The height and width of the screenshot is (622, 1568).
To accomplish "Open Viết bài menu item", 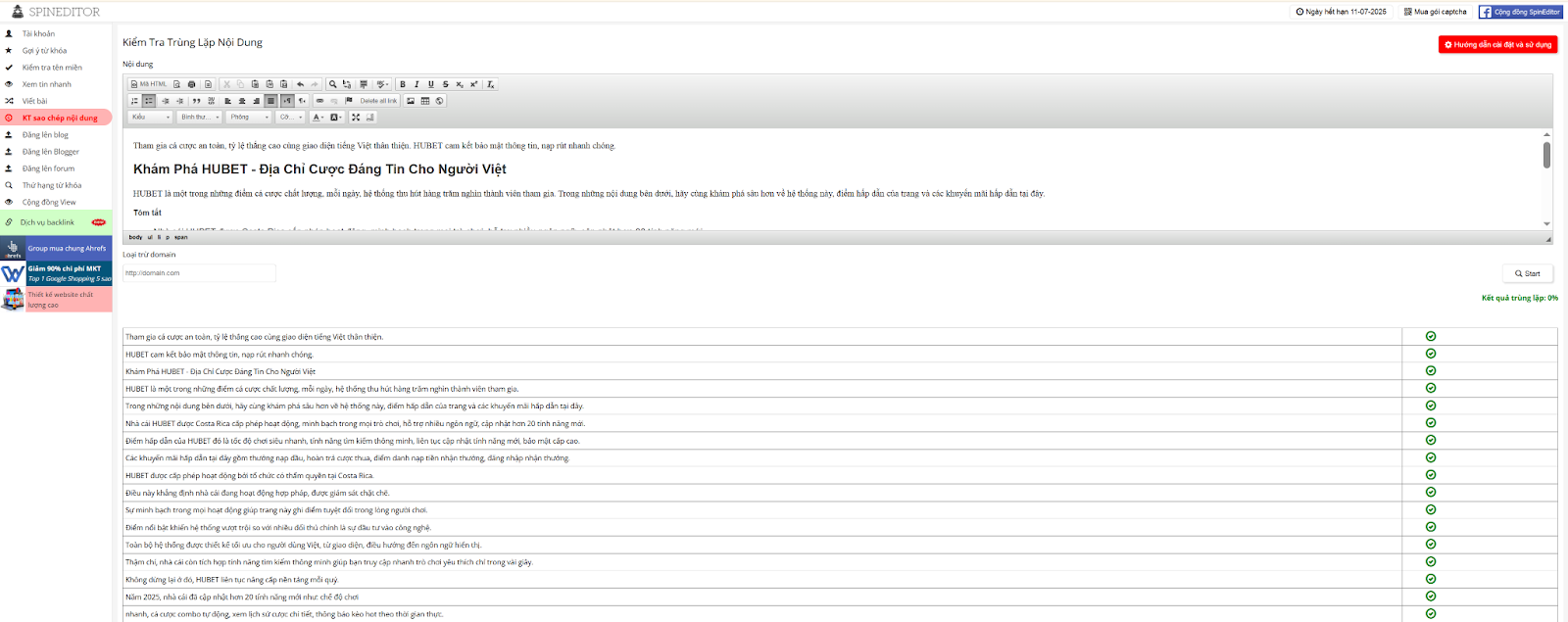I will 34,101.
